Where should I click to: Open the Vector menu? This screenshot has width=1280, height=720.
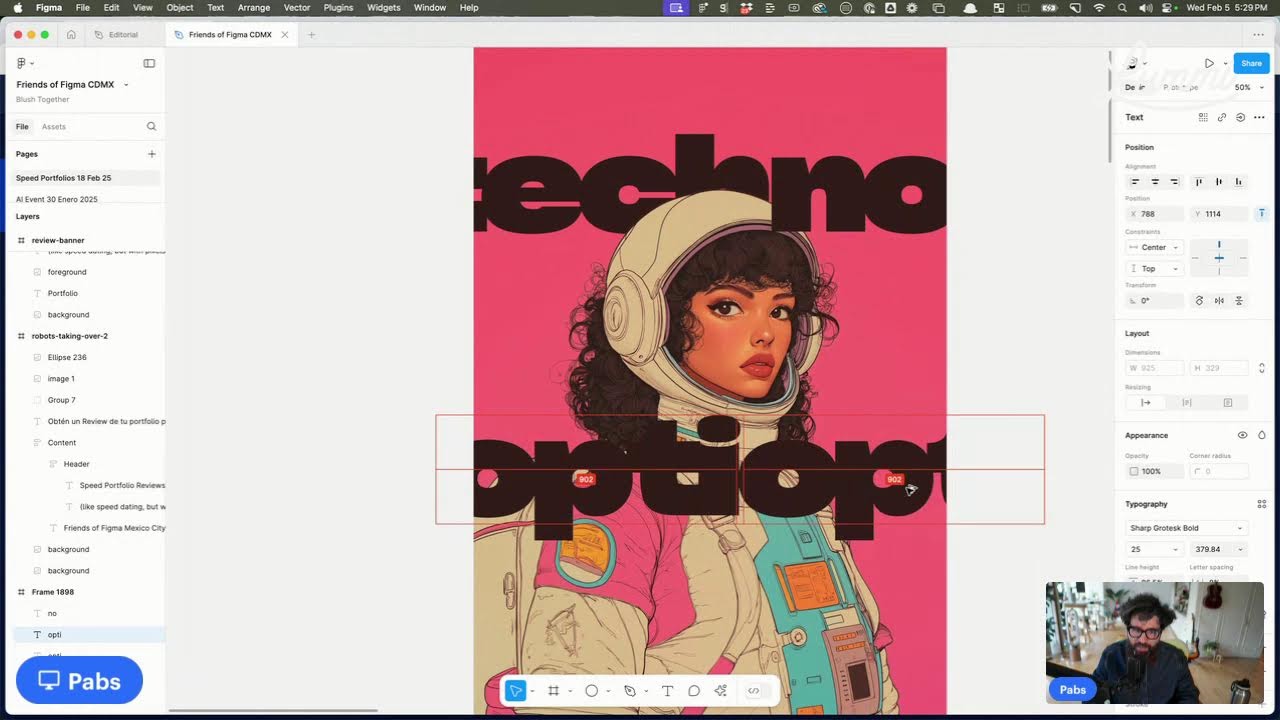pos(297,7)
